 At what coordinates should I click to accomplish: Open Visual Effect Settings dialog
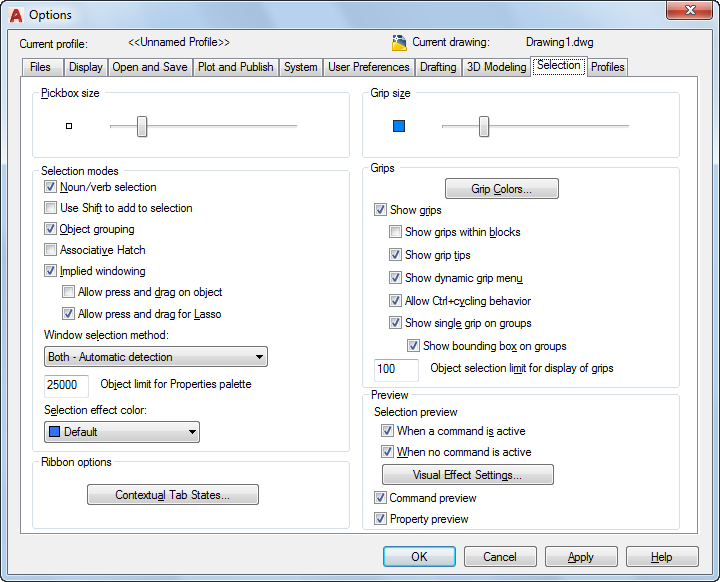467,475
